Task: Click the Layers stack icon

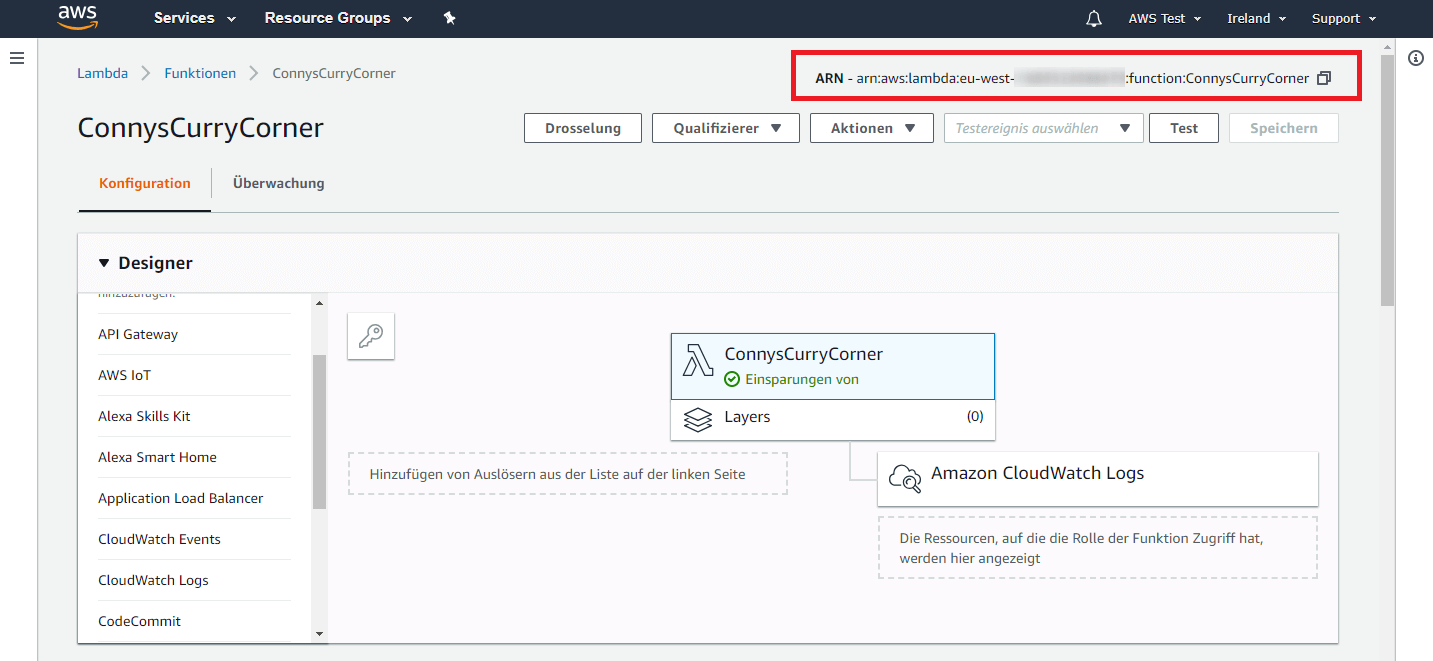Action: (x=698, y=419)
